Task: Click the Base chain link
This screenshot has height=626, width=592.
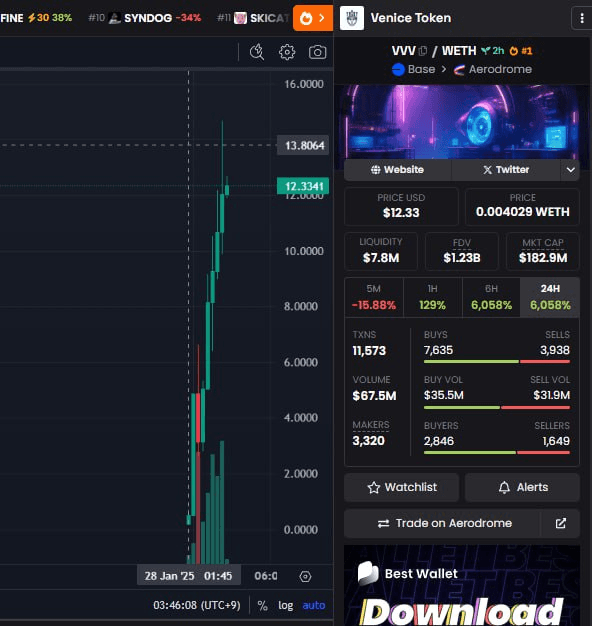Action: coord(414,69)
